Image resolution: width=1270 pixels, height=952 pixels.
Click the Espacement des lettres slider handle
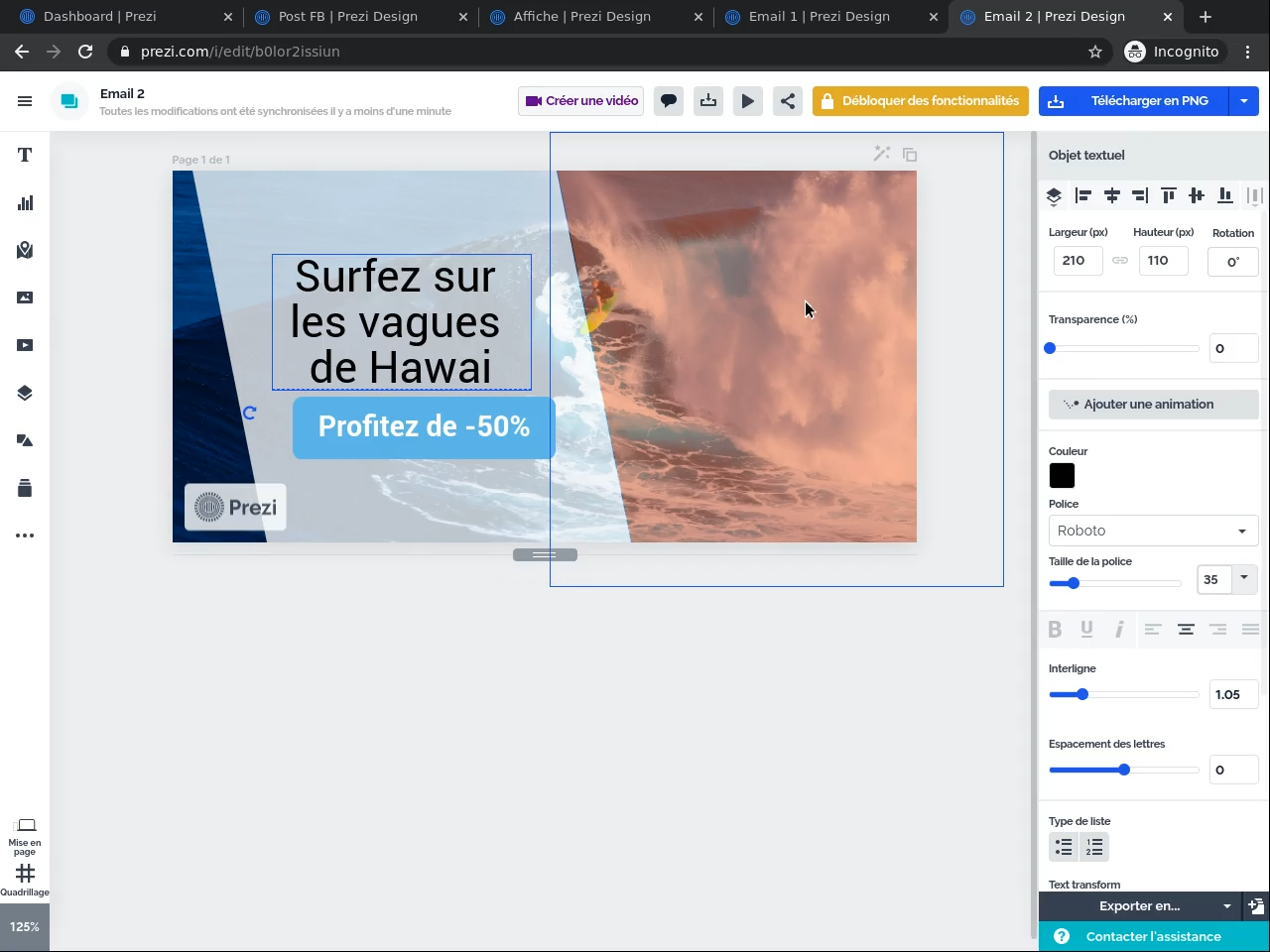coord(1124,770)
